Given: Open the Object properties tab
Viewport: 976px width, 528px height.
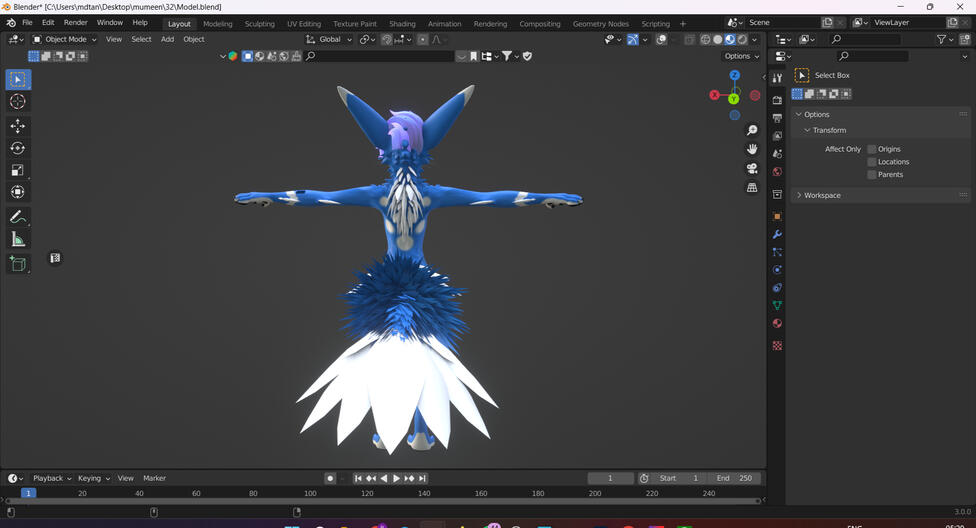Looking at the screenshot, I should tap(777, 216).
